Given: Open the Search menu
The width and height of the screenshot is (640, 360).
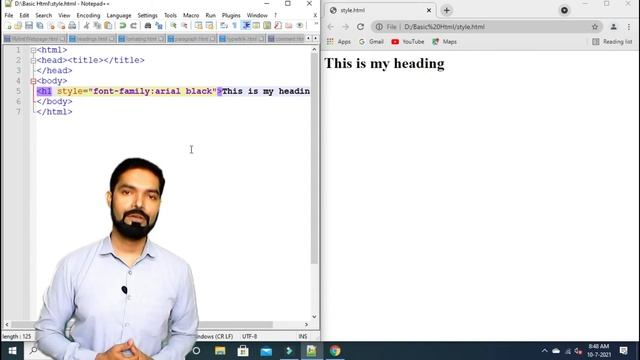Looking at the screenshot, I should [44, 16].
